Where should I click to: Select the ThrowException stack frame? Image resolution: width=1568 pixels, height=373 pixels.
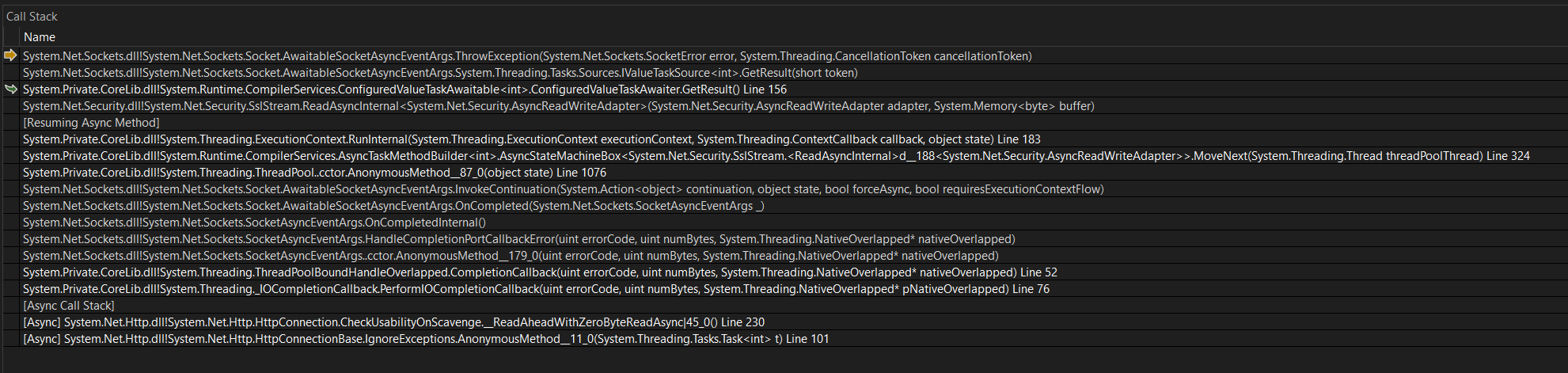pos(526,56)
